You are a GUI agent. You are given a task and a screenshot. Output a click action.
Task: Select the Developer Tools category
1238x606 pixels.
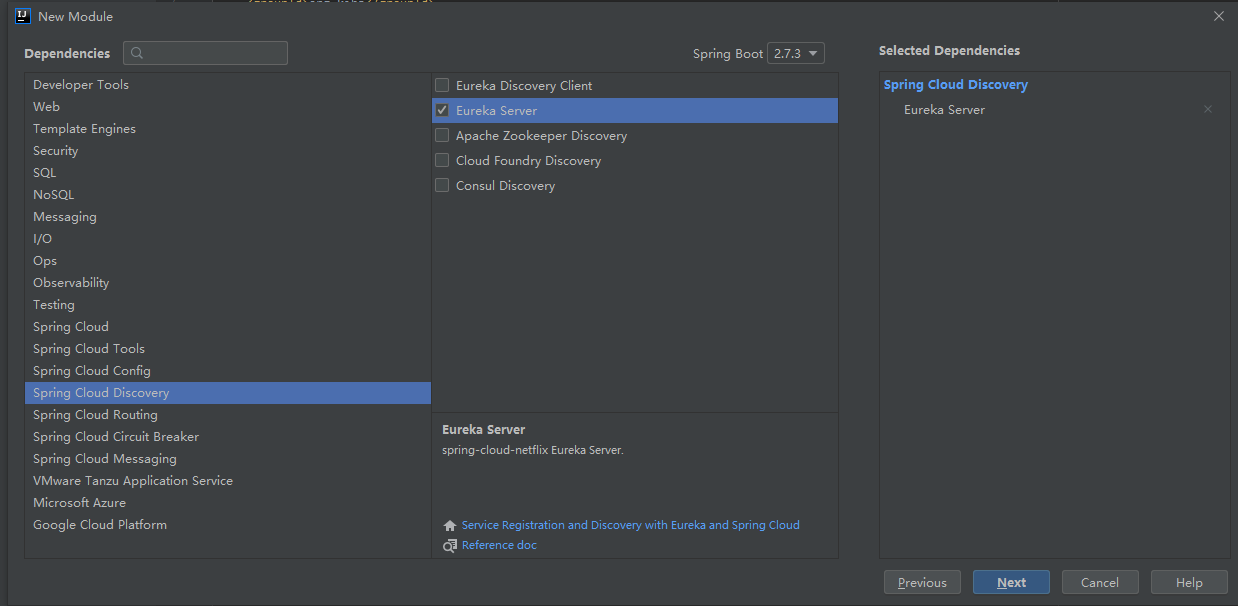click(228, 85)
